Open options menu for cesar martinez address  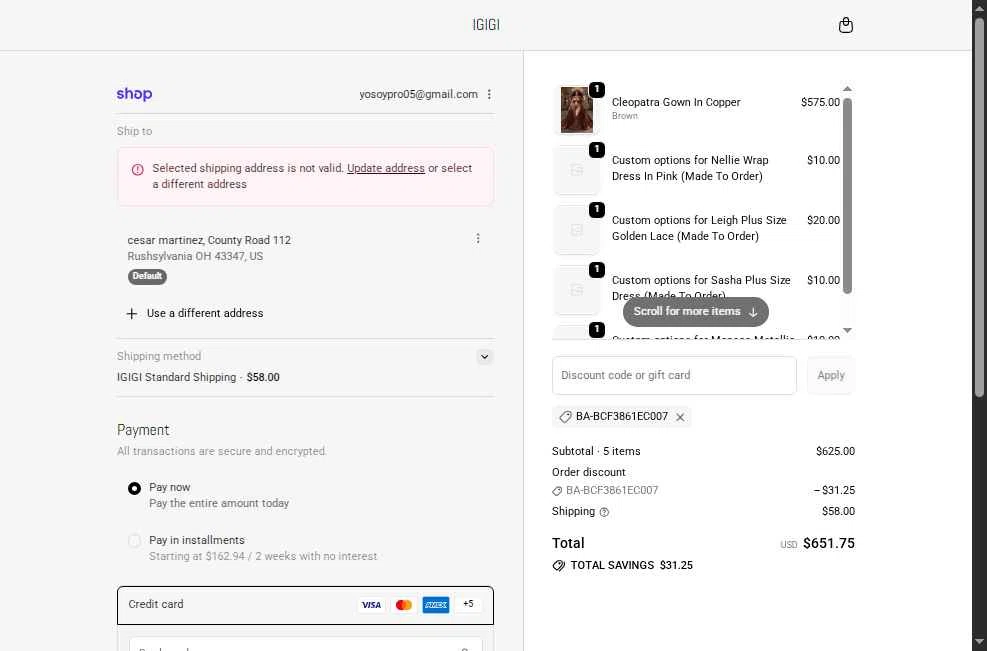click(x=478, y=239)
